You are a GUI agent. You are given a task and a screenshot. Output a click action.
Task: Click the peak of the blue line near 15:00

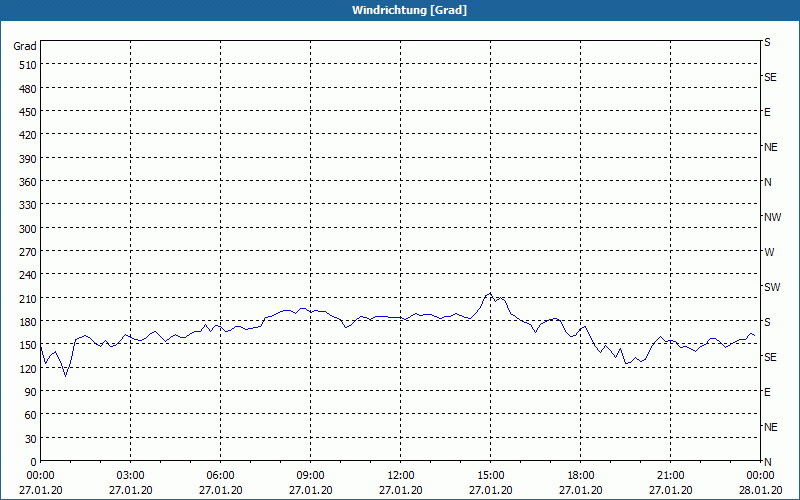[x=490, y=293]
